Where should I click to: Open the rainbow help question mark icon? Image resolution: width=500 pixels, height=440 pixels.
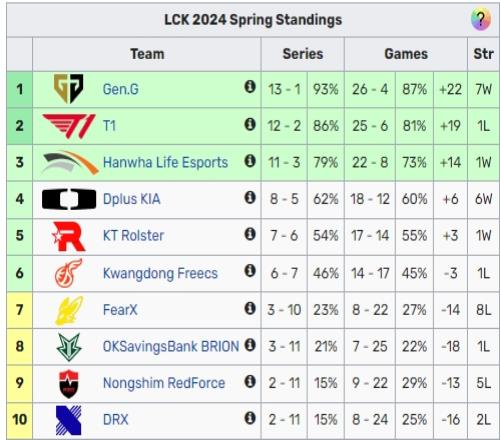click(x=480, y=19)
